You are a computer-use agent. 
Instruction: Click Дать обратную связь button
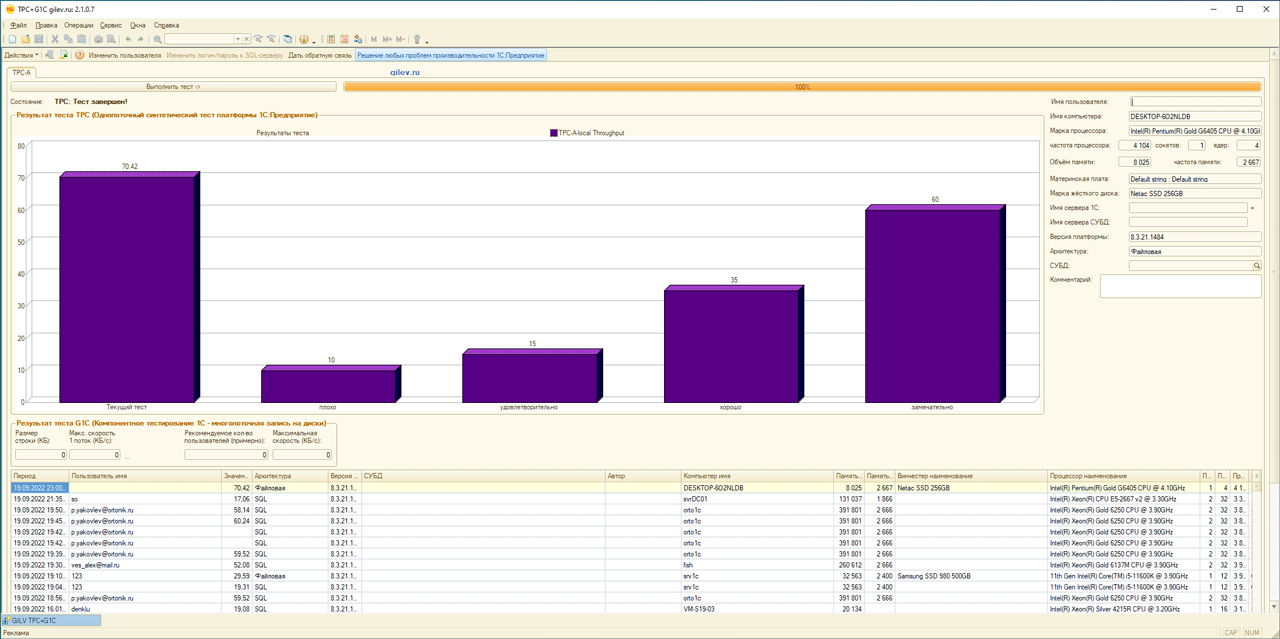click(320, 56)
